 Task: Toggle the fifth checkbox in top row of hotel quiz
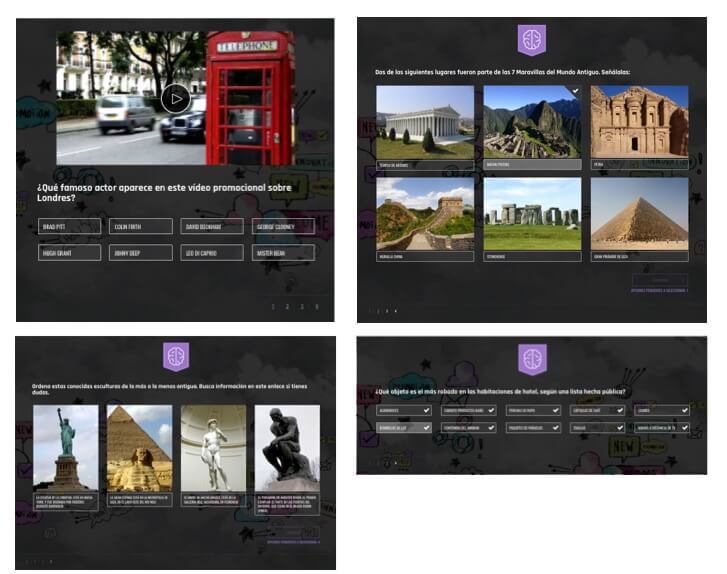click(x=684, y=410)
